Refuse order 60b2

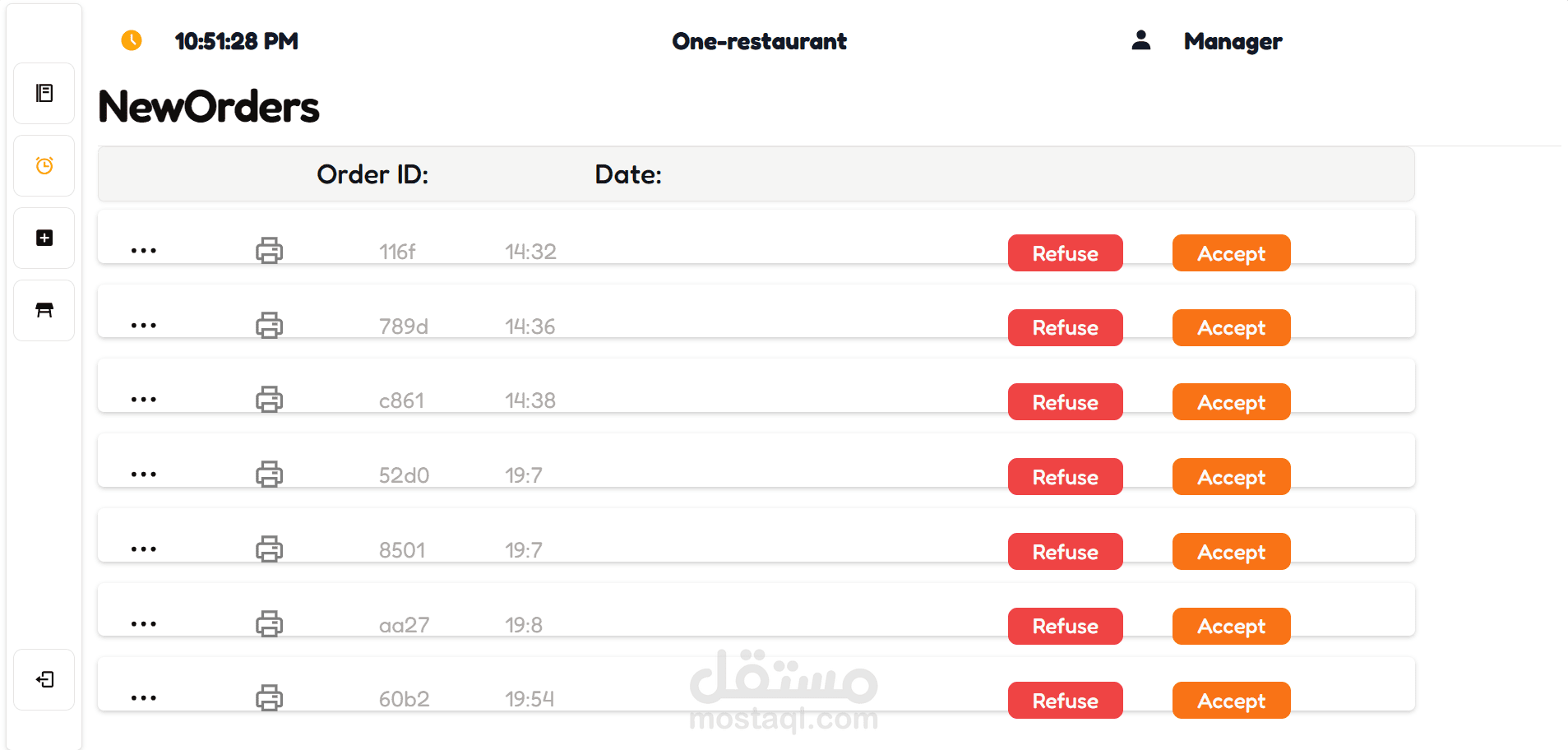[x=1065, y=701]
